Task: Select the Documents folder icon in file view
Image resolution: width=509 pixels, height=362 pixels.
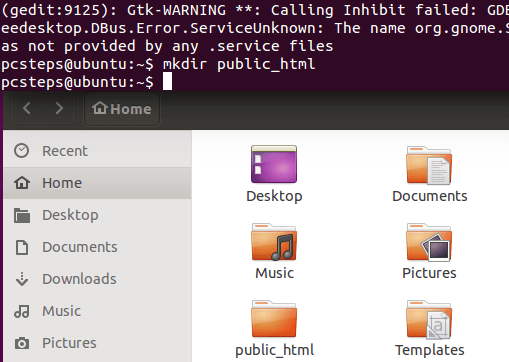Action: 429,165
